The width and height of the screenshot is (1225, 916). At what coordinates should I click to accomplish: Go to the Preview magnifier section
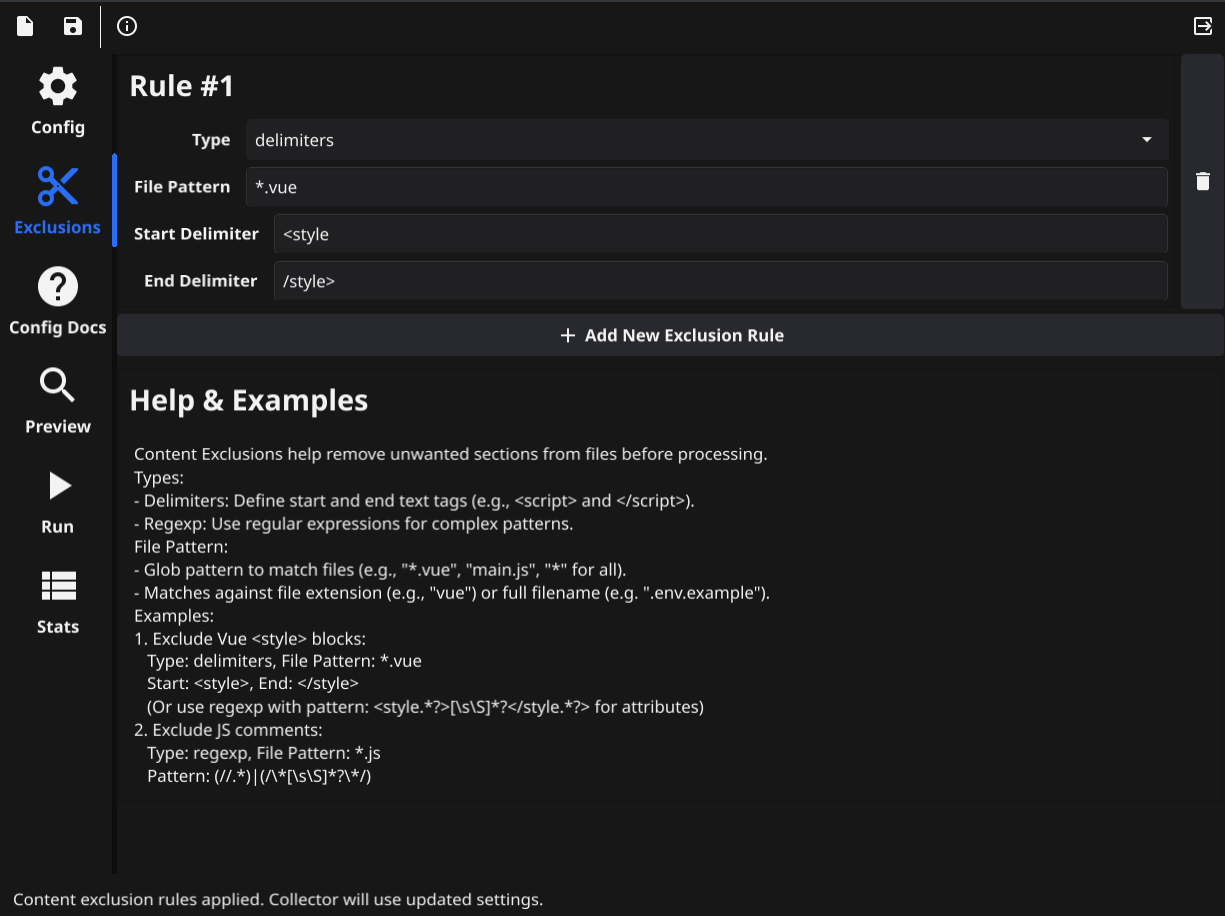click(x=58, y=385)
